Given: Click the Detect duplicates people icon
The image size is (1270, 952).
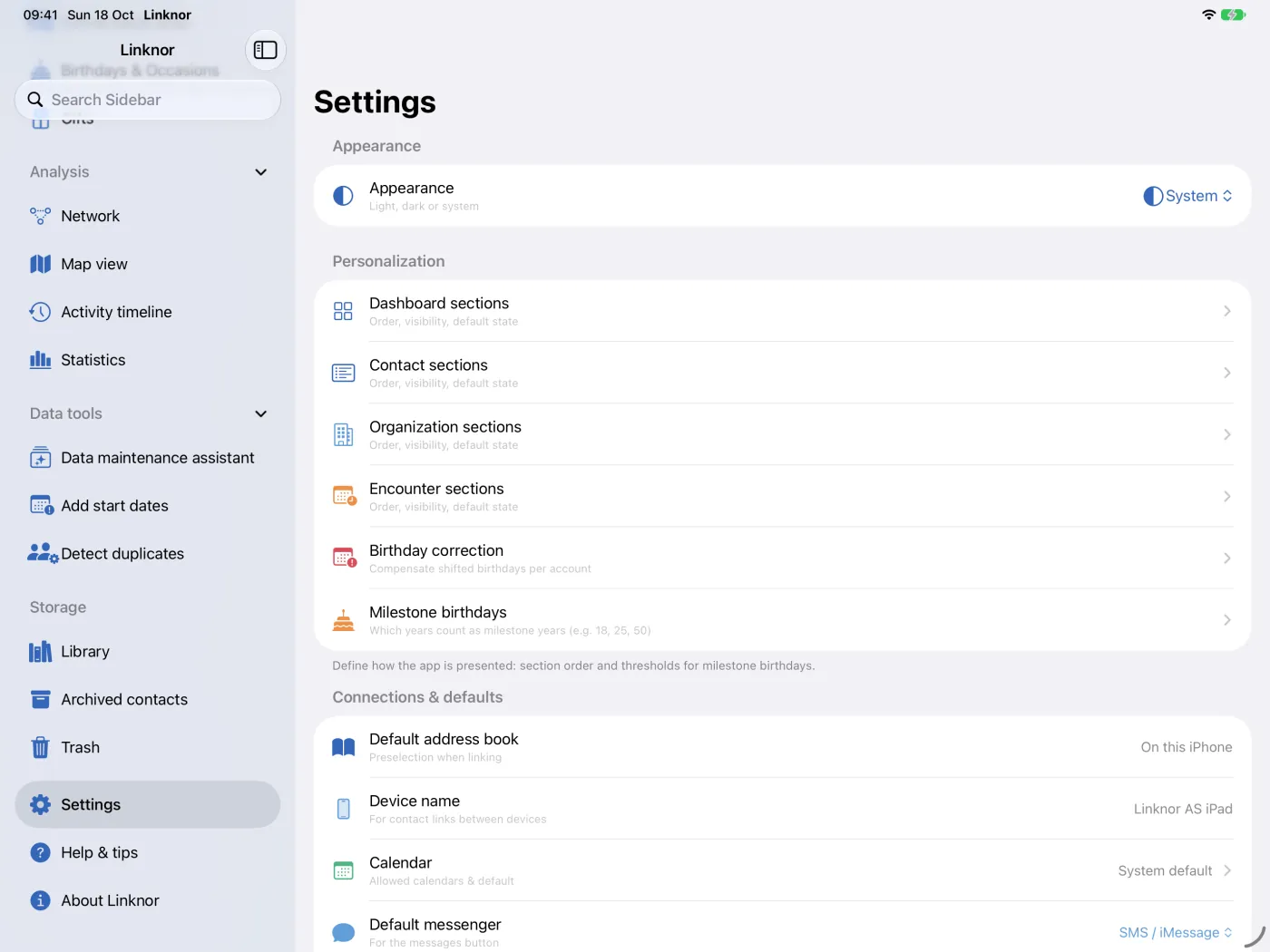Looking at the screenshot, I should 43,553.
